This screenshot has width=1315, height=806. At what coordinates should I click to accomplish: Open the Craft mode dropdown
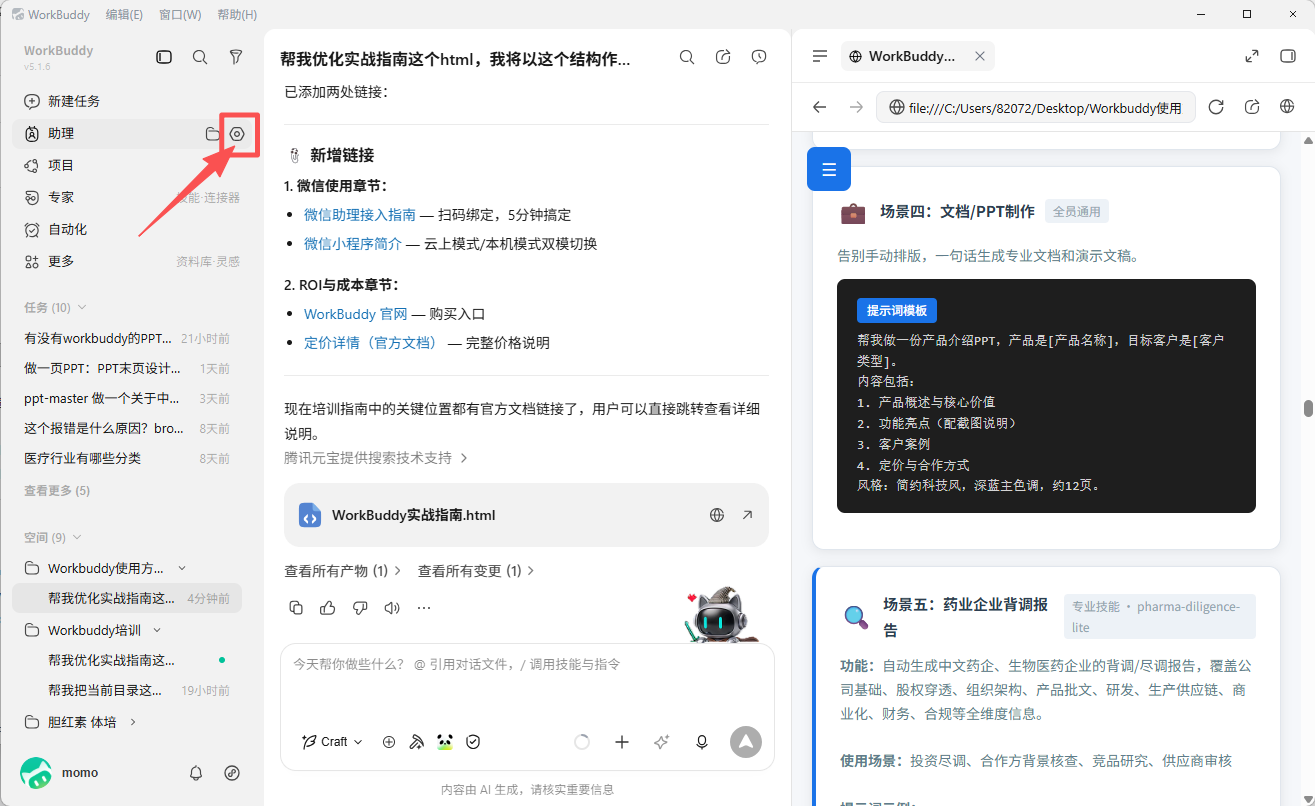(x=333, y=742)
